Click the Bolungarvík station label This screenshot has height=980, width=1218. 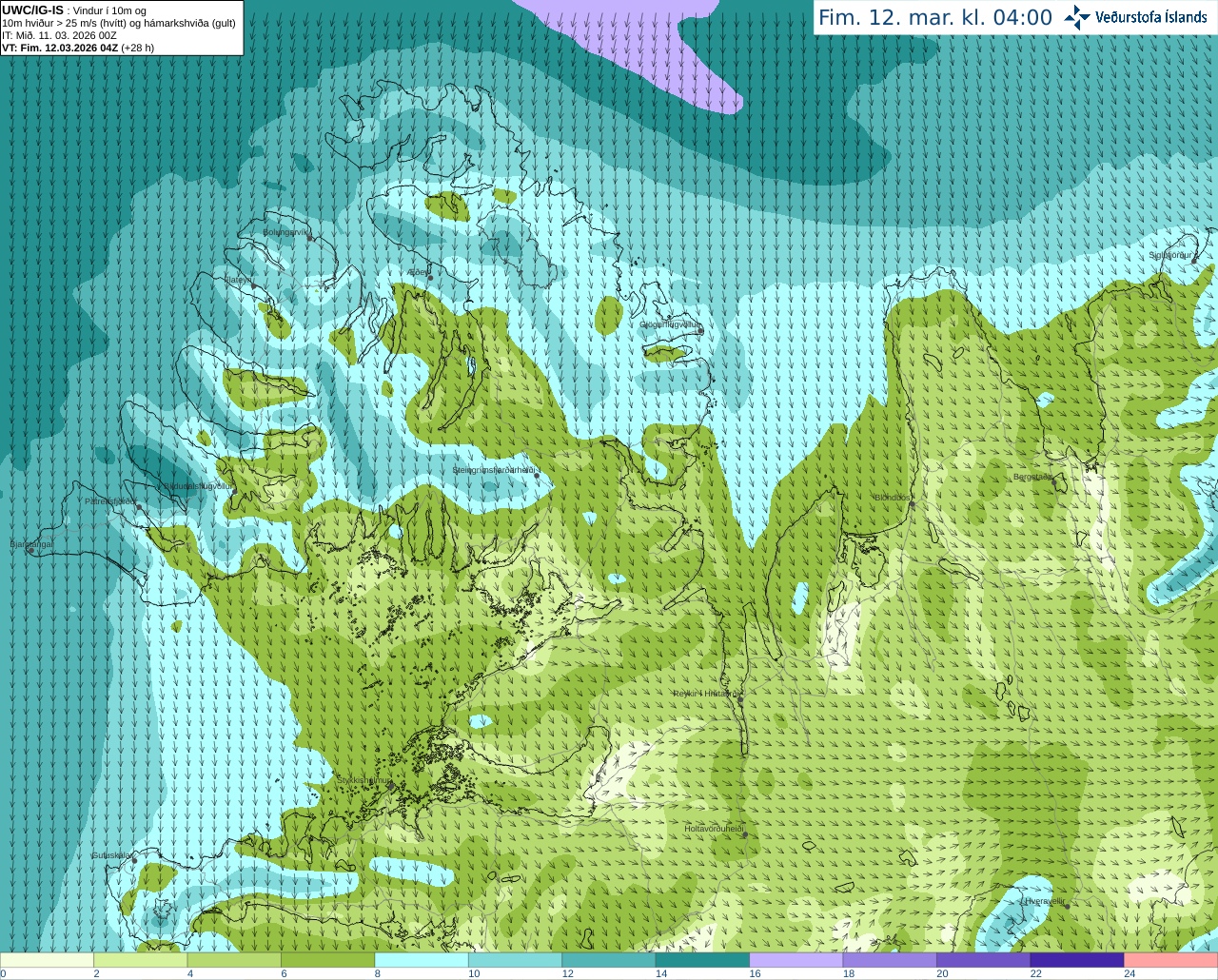(285, 231)
